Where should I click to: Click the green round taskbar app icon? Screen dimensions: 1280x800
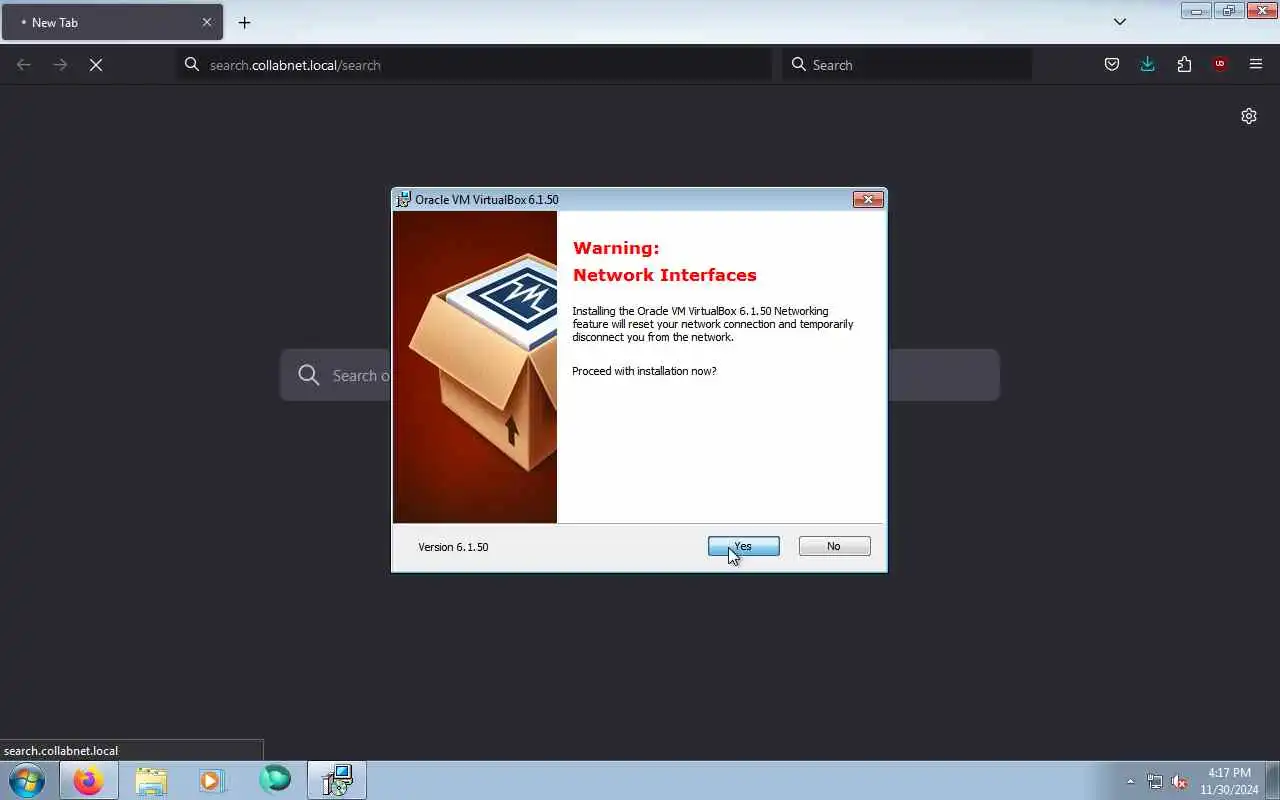(275, 780)
